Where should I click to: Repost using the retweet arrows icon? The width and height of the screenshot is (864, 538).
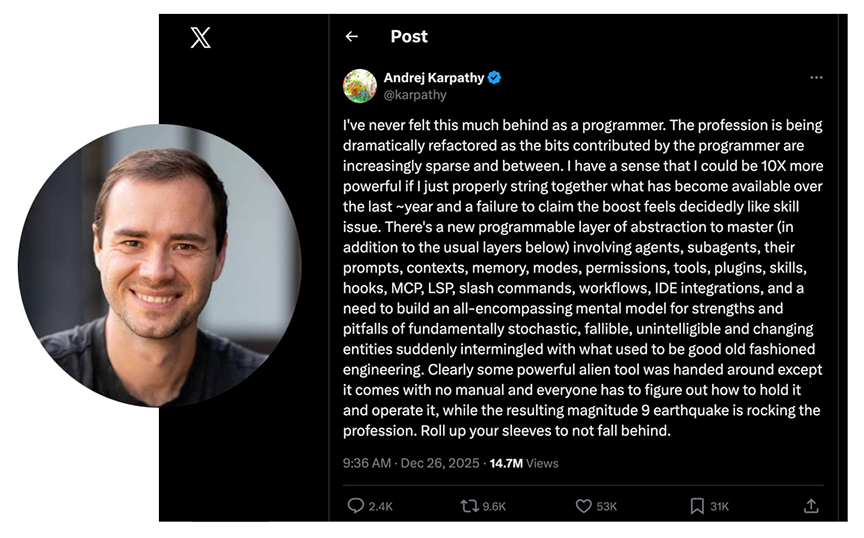[468, 506]
